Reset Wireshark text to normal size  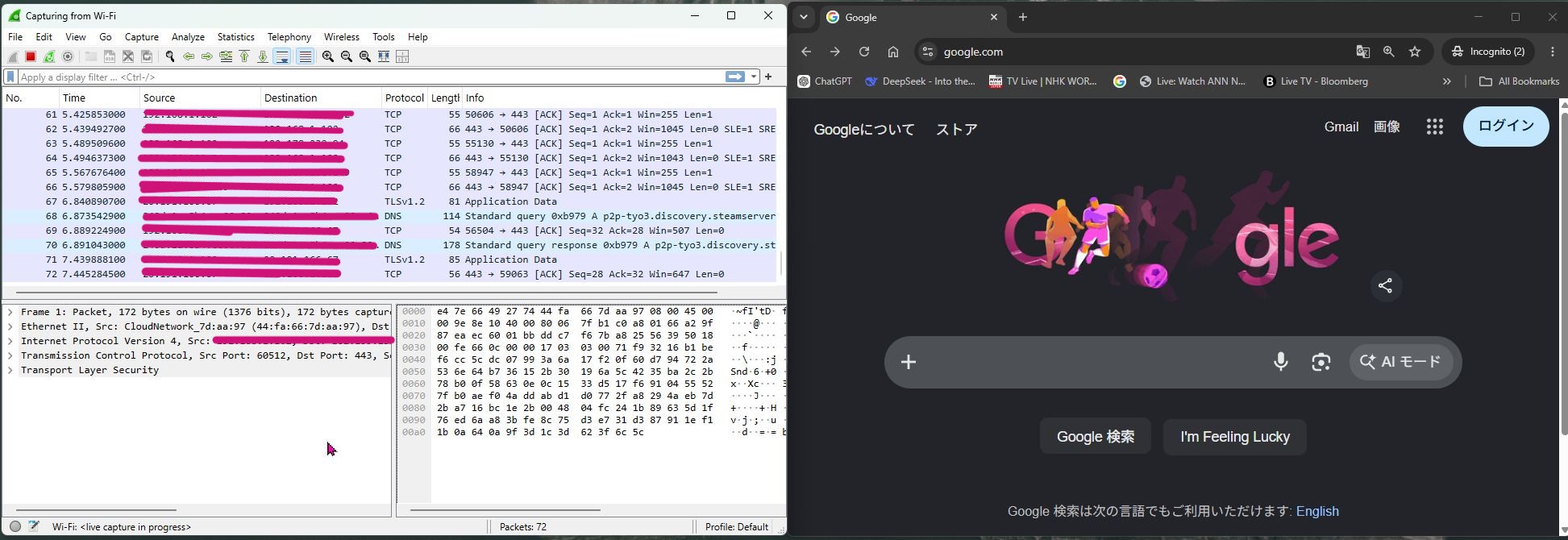365,56
